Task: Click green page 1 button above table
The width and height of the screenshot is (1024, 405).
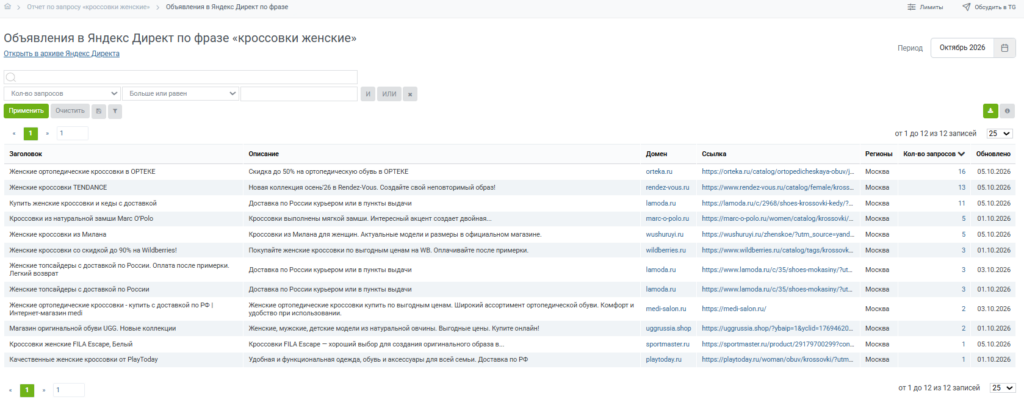Action: pyautogui.click(x=31, y=133)
